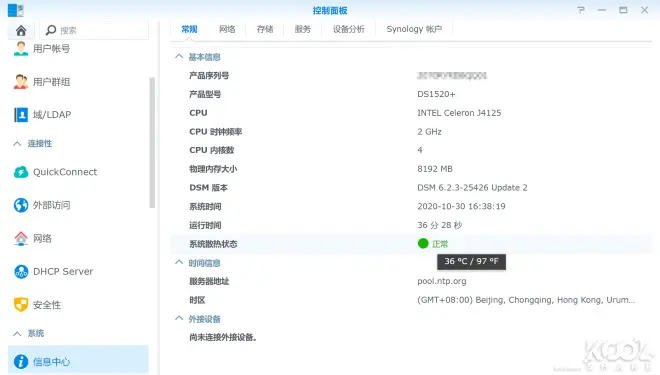Viewport: 660px width, 375px height.
Task: Click the 产品序列号 label
Action: [x=209, y=75]
